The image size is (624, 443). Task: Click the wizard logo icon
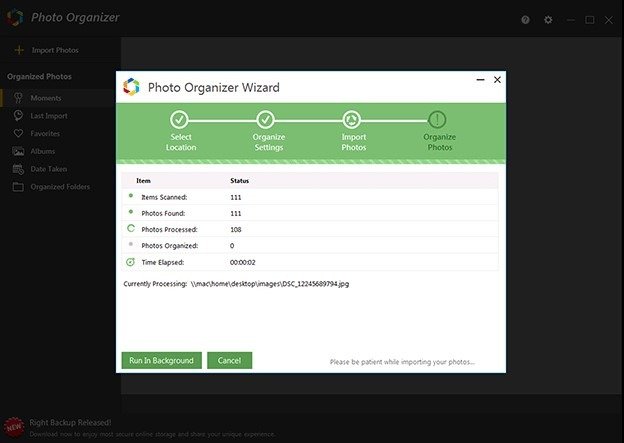point(131,87)
